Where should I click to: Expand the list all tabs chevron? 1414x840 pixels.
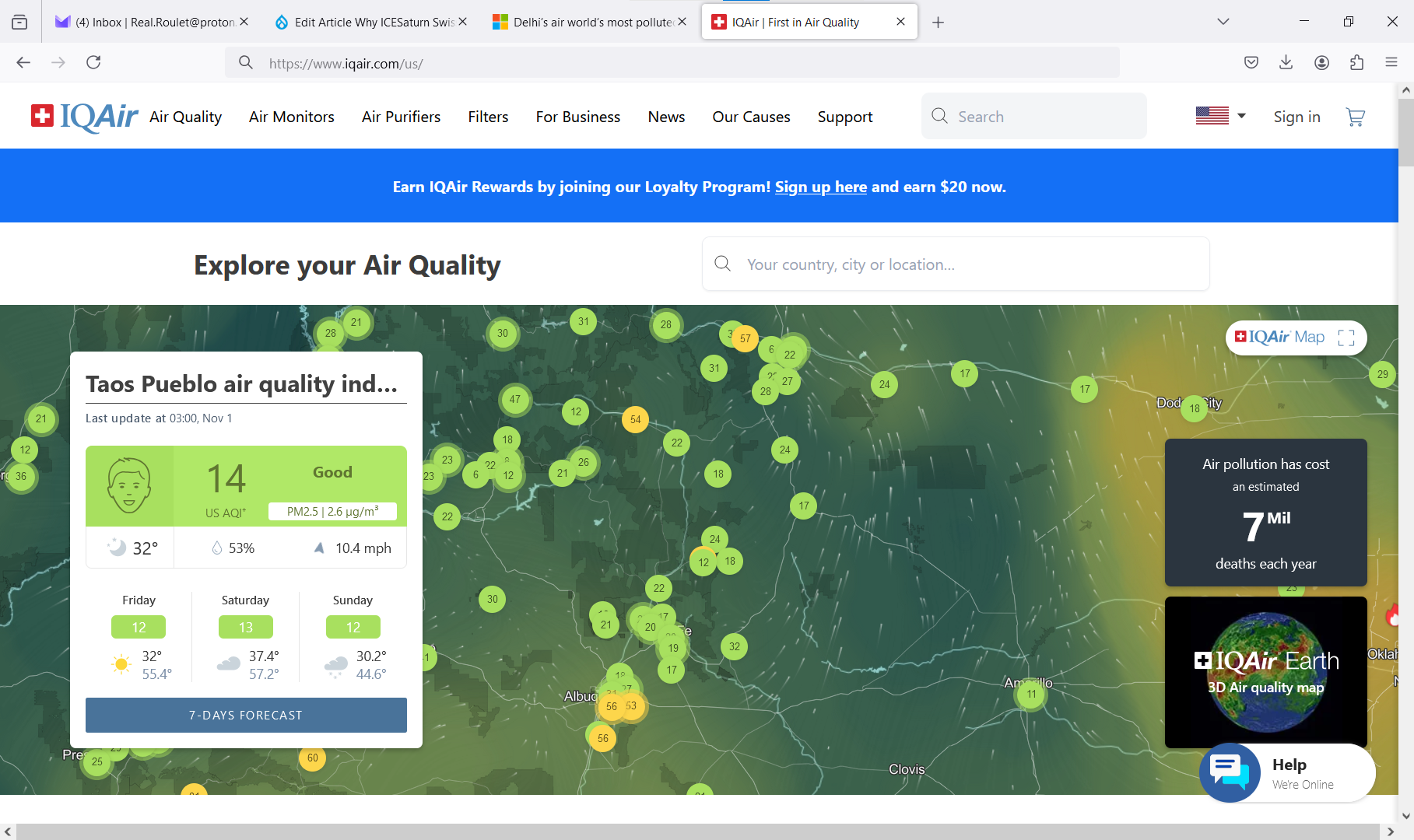[1223, 22]
